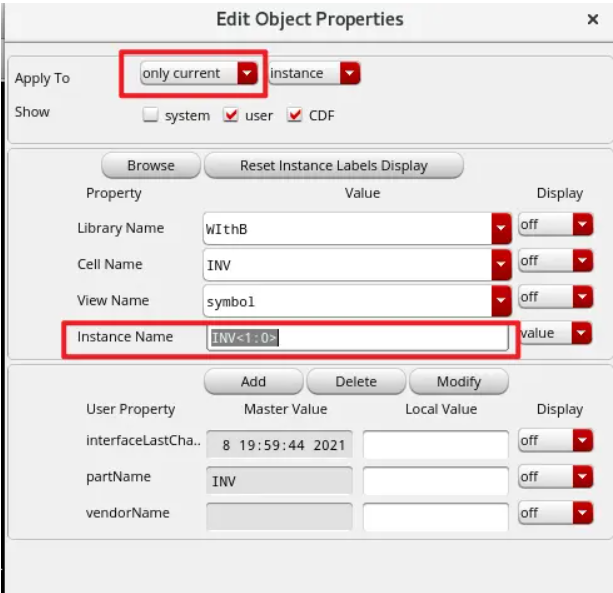
Task: Click the Browse button
Action: tap(151, 165)
